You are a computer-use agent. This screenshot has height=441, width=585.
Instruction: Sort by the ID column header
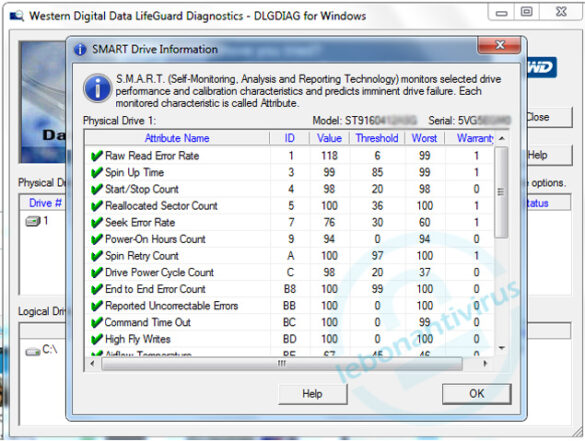pos(290,138)
